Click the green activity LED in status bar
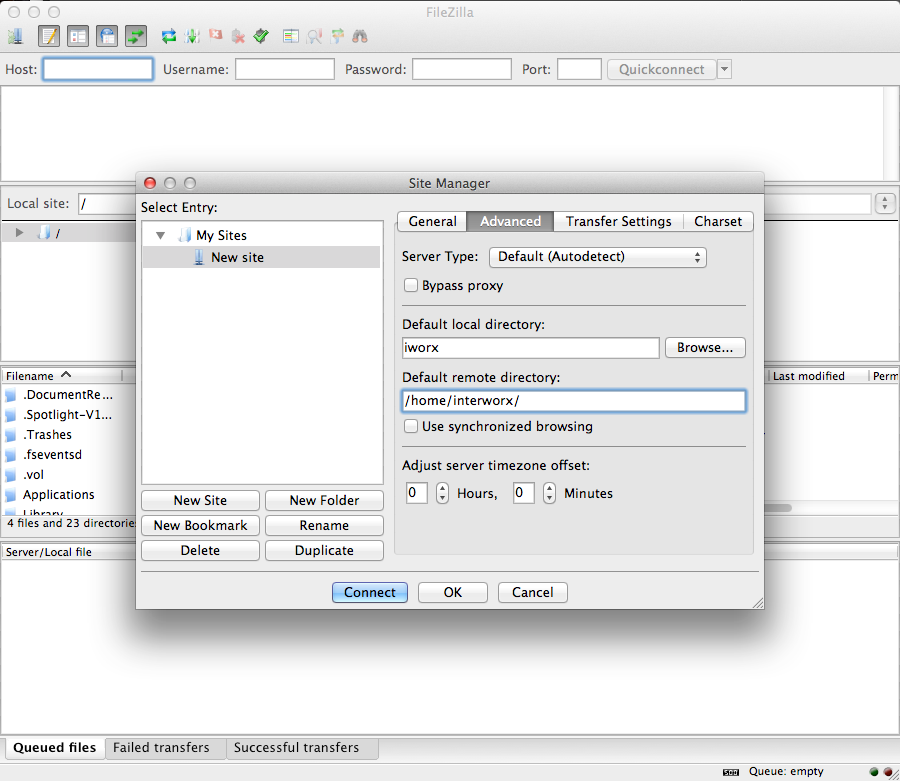Screen dimensions: 900x781 874,772
